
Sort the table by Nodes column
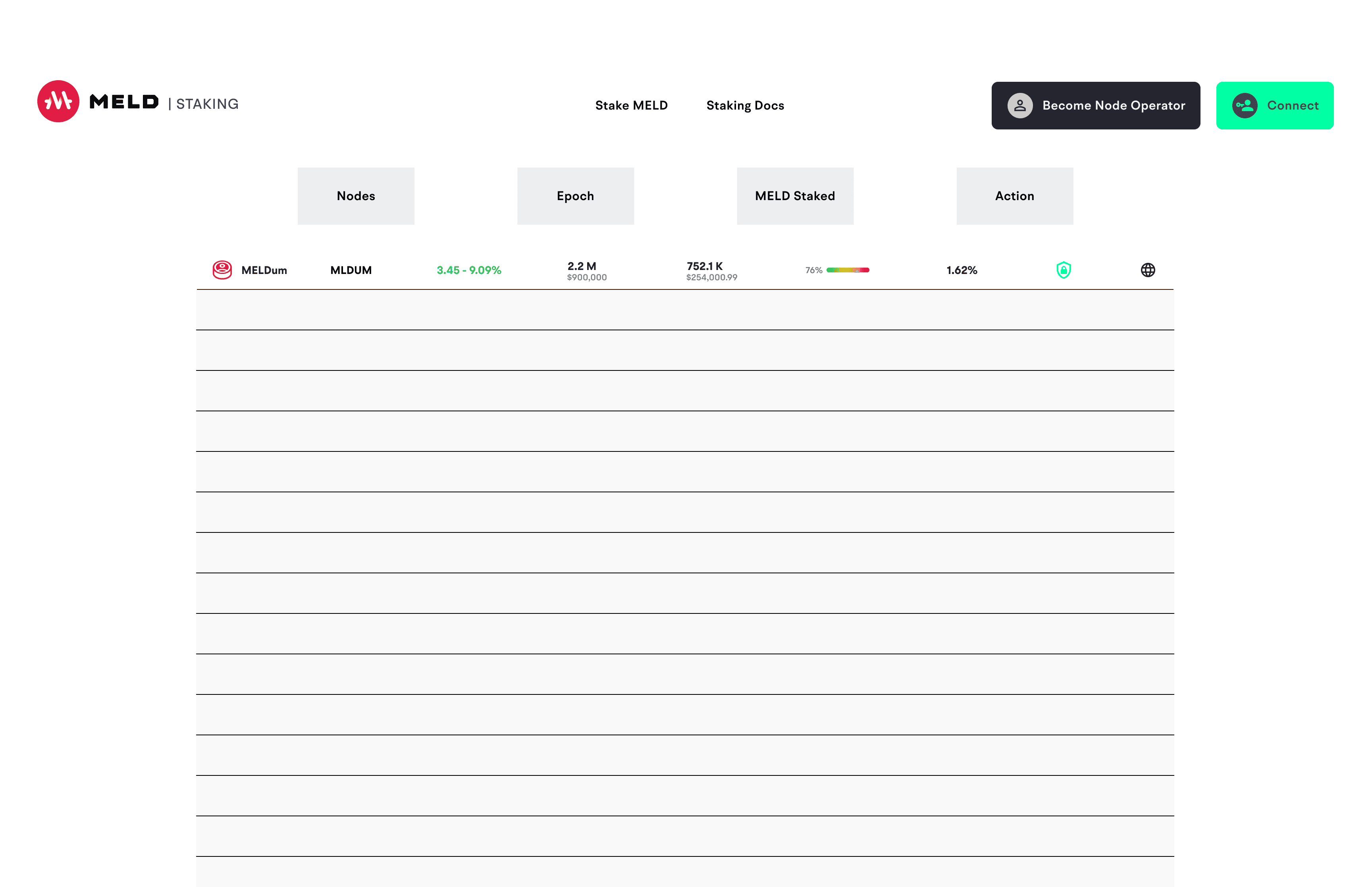pos(355,196)
